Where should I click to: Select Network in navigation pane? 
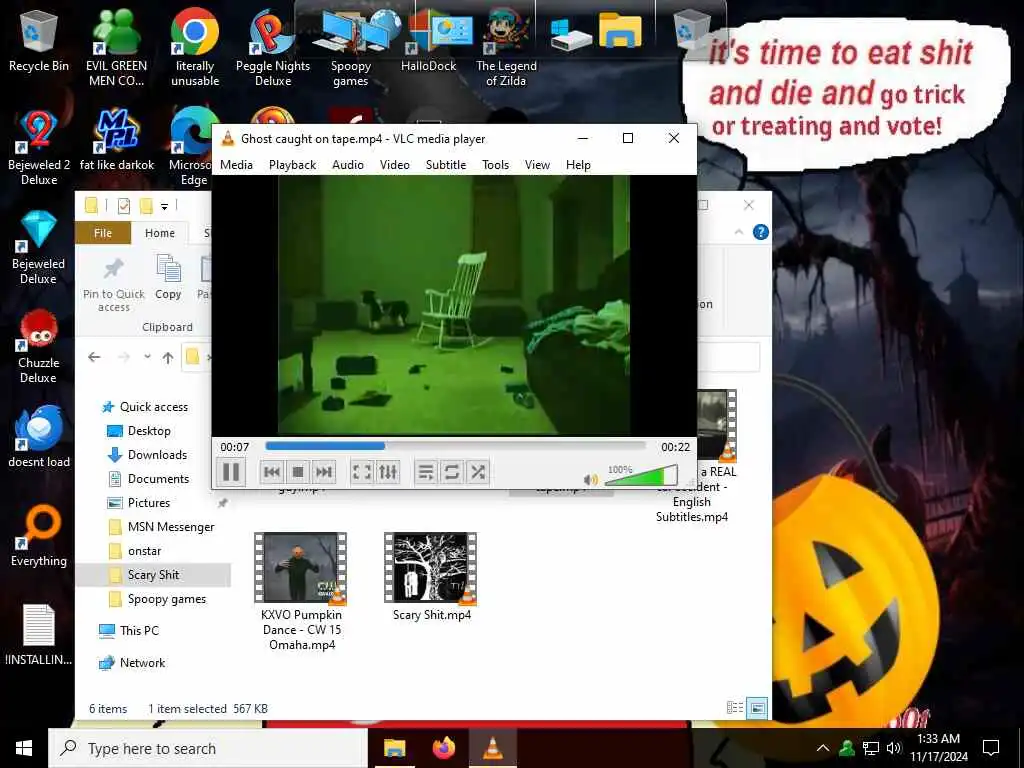click(142, 663)
